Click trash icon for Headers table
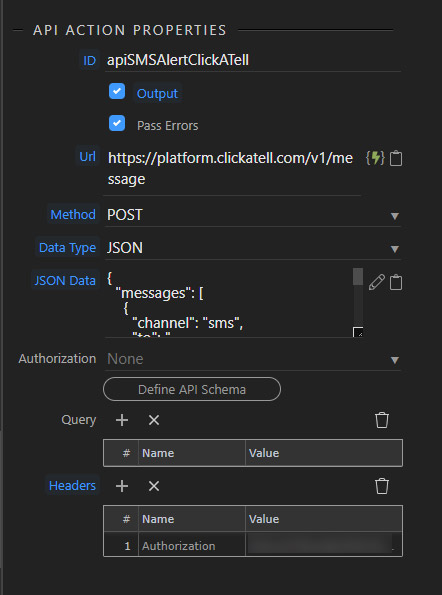Screen dimensions: 442x595 382,486
